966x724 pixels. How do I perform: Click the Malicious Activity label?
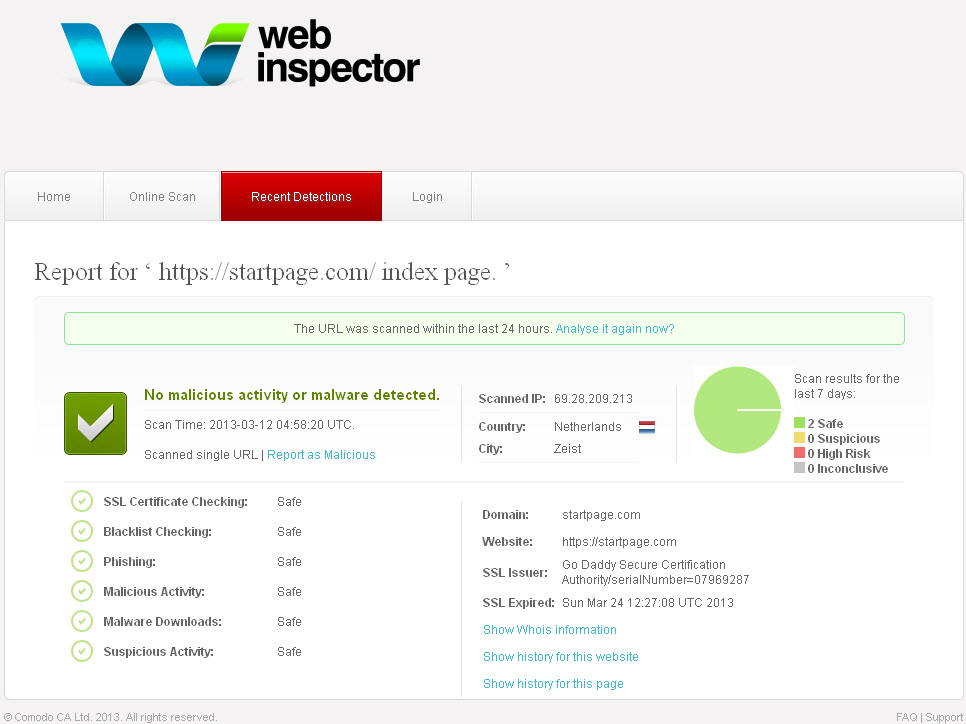pyautogui.click(x=154, y=592)
